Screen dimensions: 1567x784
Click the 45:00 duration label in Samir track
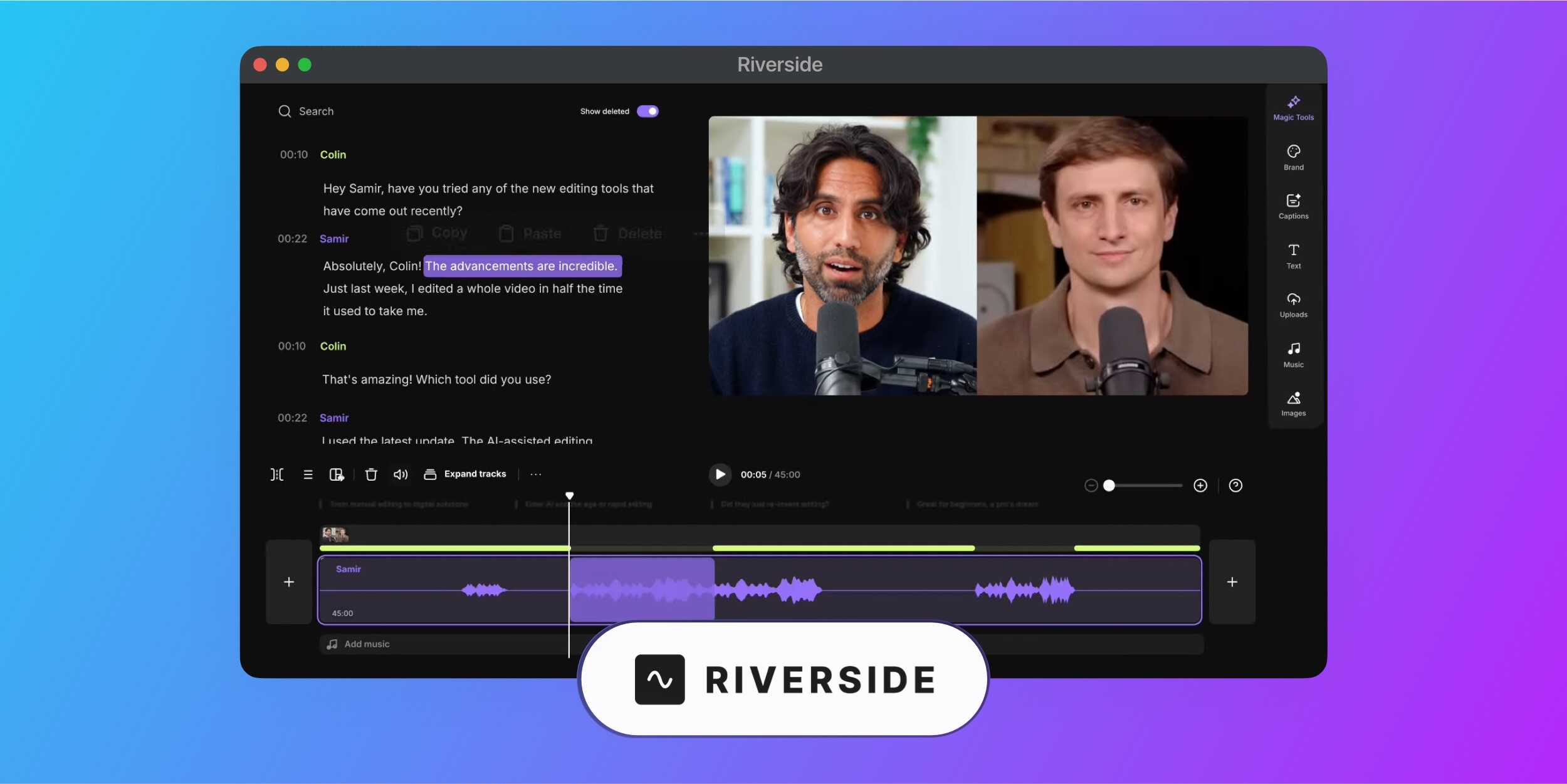[342, 614]
